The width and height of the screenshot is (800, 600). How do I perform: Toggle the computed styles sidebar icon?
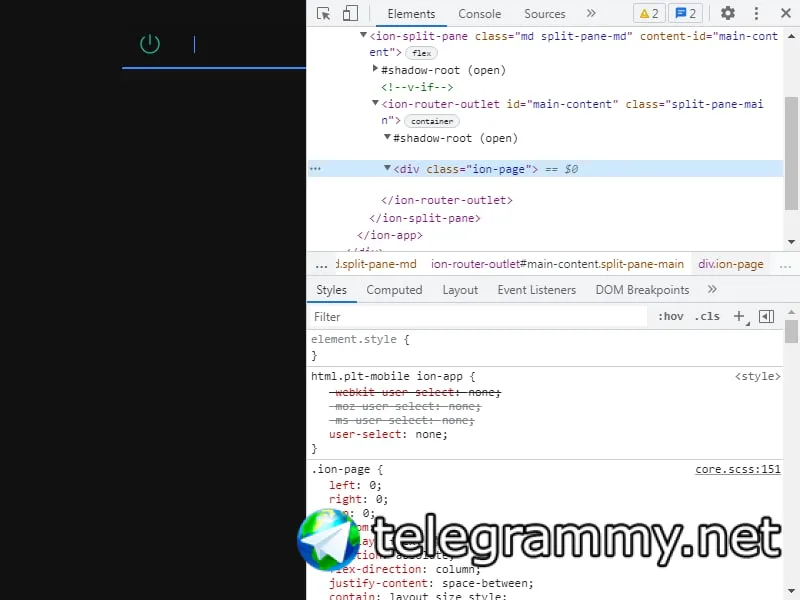[x=766, y=317]
